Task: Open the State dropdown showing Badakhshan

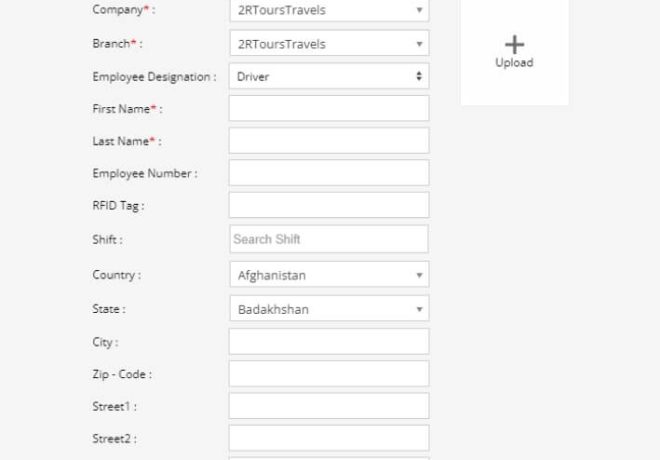Action: [x=328, y=309]
